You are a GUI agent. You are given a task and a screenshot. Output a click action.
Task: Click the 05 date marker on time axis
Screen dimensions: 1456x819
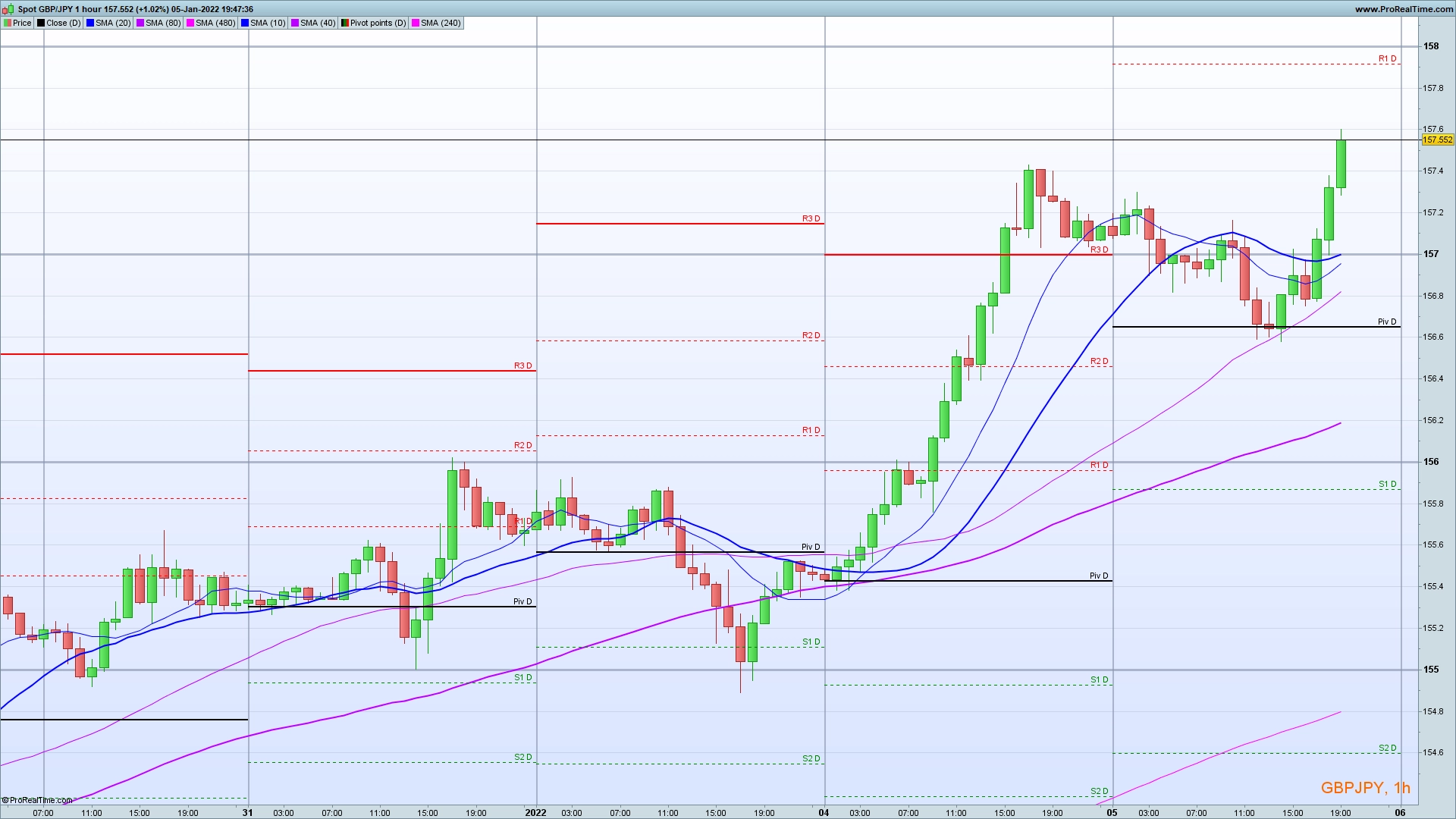(x=1112, y=812)
